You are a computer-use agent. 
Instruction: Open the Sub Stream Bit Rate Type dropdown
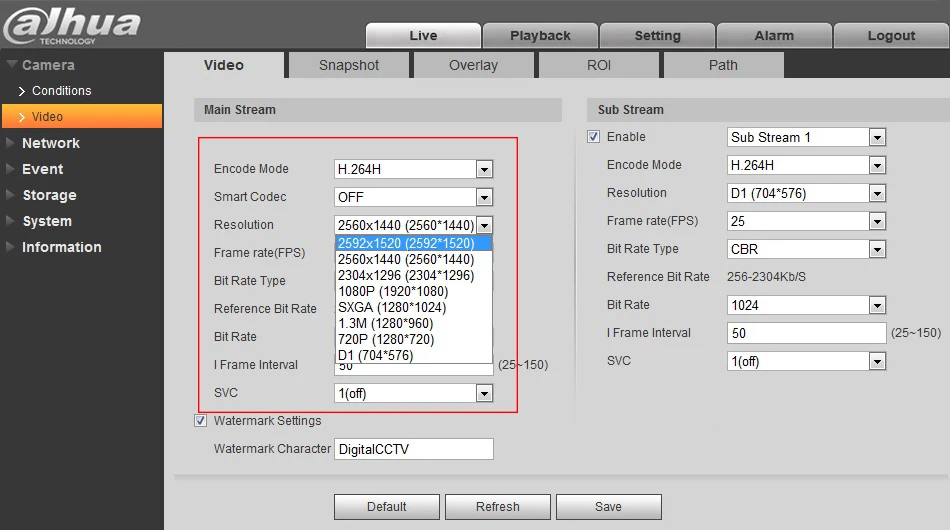[x=806, y=249]
